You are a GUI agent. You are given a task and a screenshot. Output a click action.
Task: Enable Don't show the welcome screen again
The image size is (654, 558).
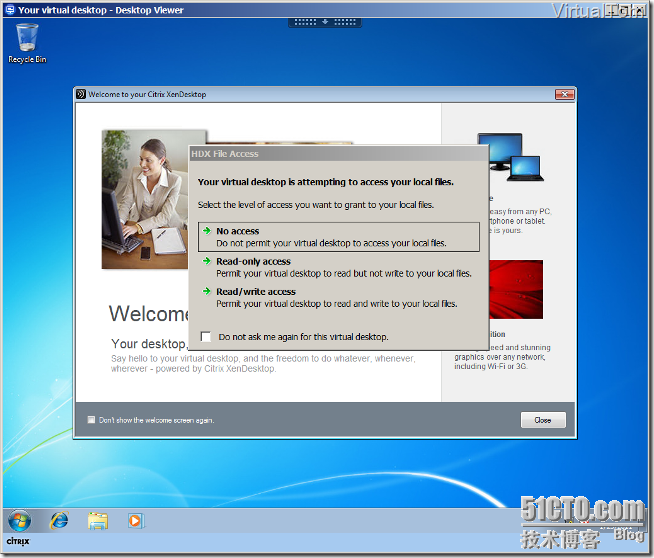91,420
